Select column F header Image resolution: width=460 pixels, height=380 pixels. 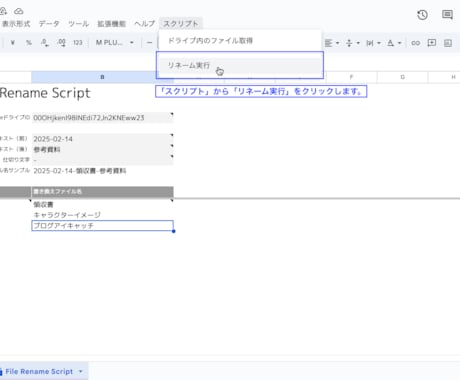pyautogui.click(x=351, y=77)
